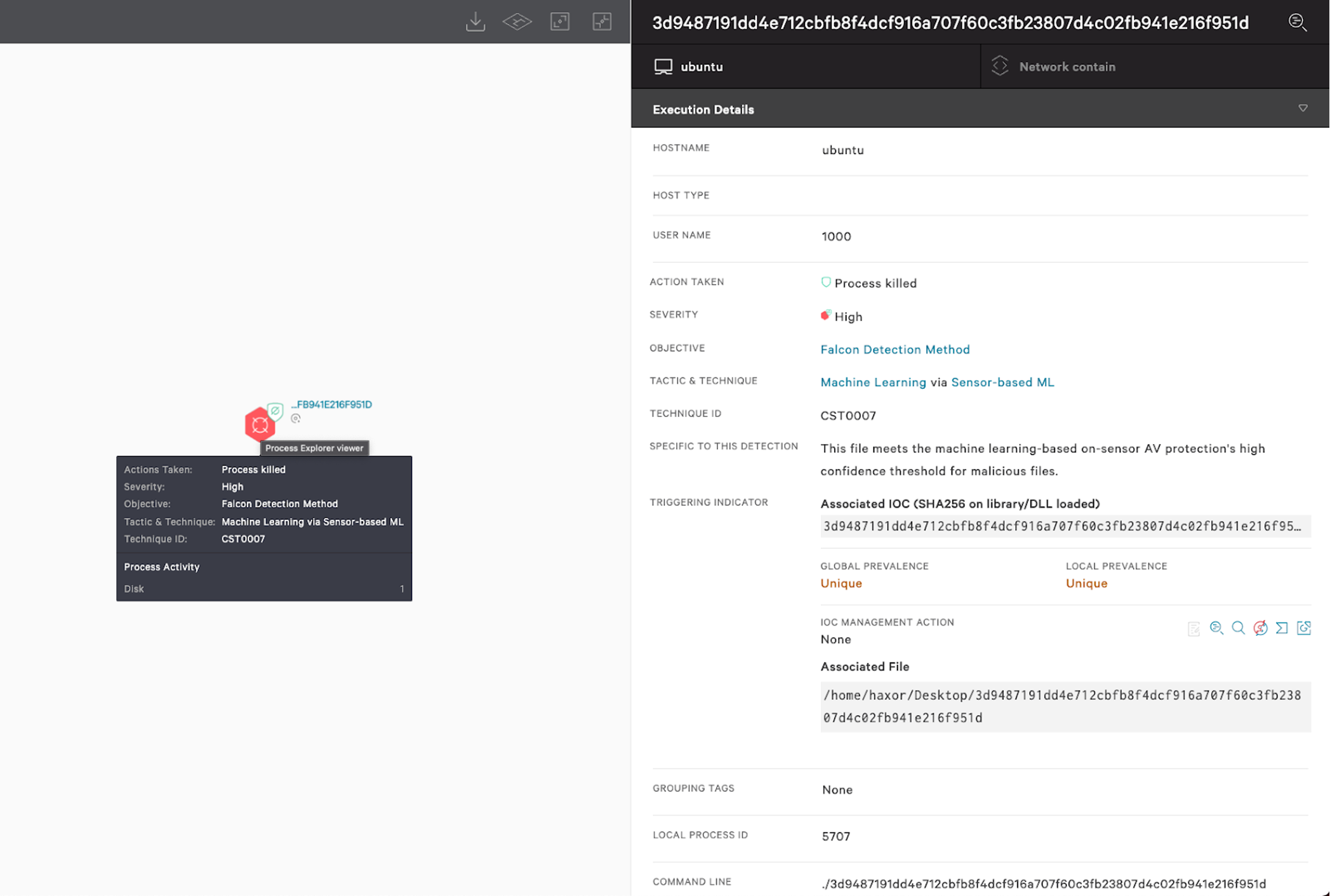
Task: Click the Process Activity heading in tooltip
Action: 161,567
